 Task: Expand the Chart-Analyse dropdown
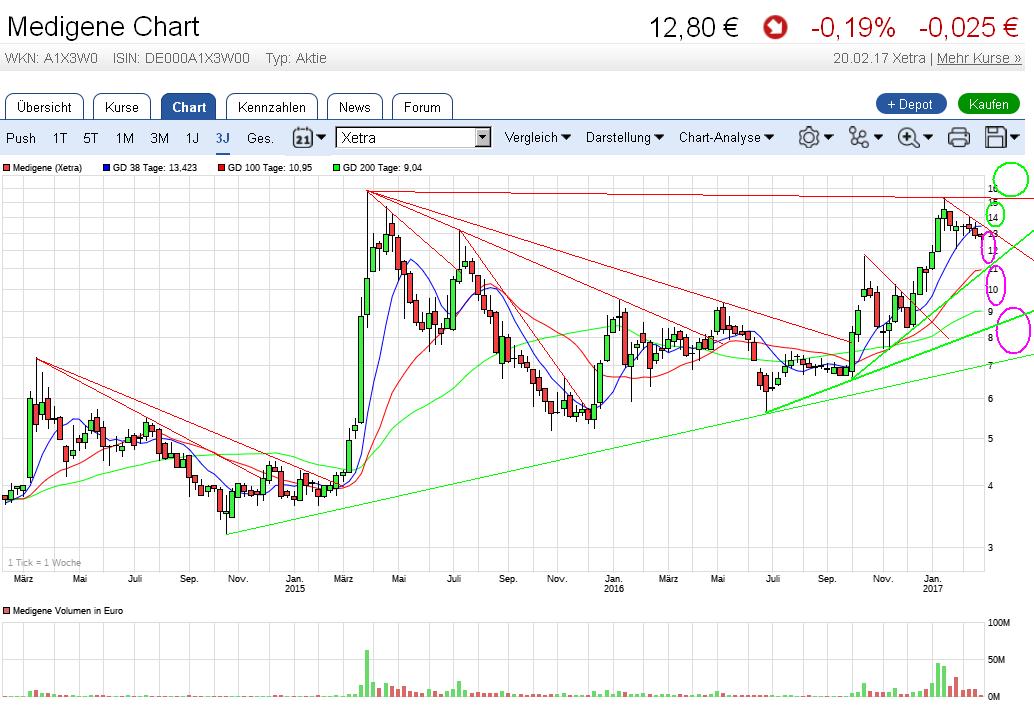[726, 138]
